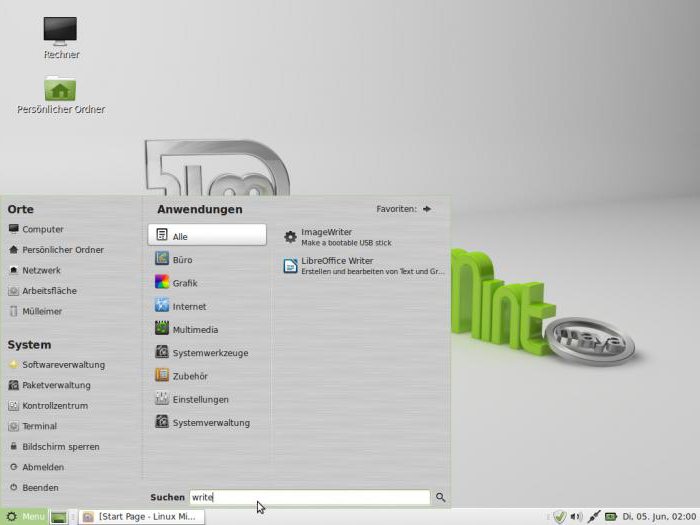The width and height of the screenshot is (700, 525).
Task: Launch LibreOffice Writer from results
Action: tap(363, 266)
